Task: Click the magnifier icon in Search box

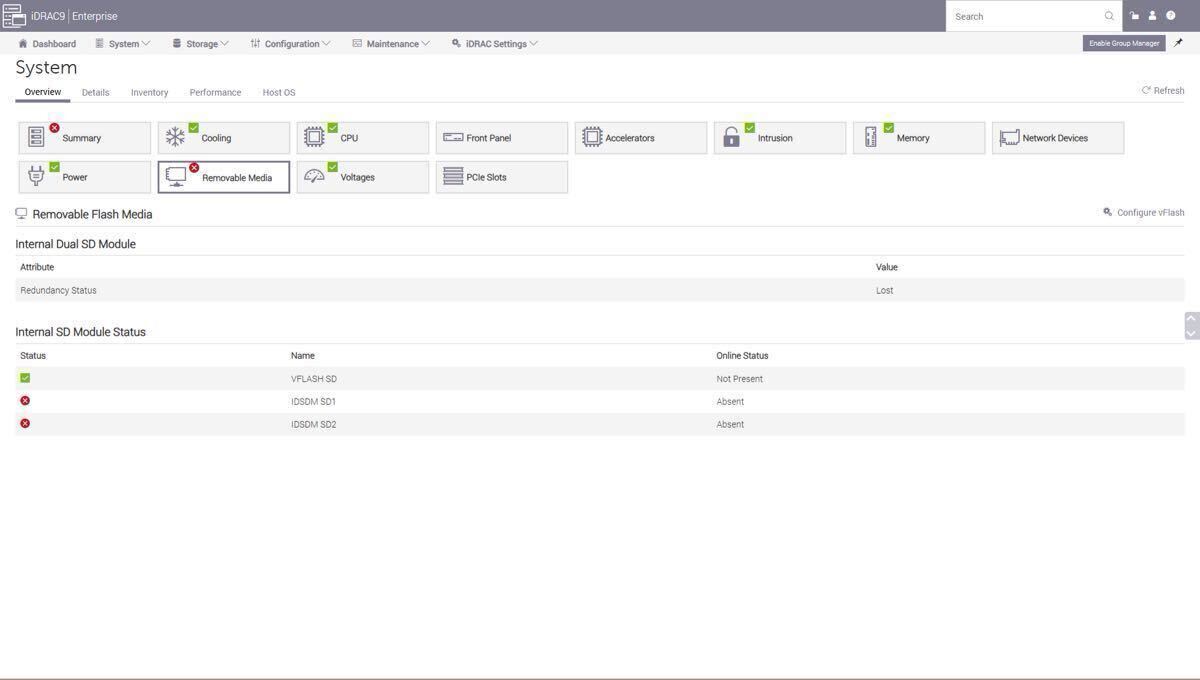Action: [x=1109, y=16]
